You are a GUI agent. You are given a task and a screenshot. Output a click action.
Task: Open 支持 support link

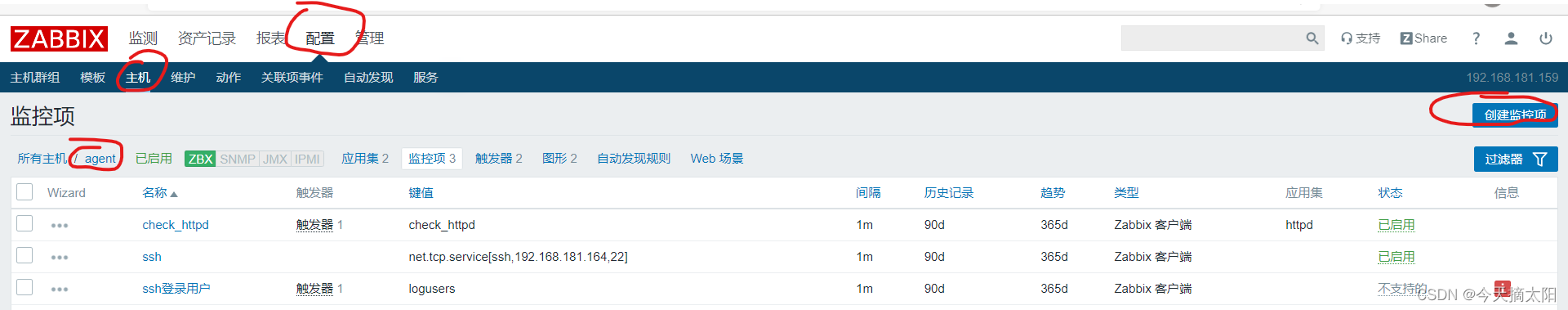1361,38
